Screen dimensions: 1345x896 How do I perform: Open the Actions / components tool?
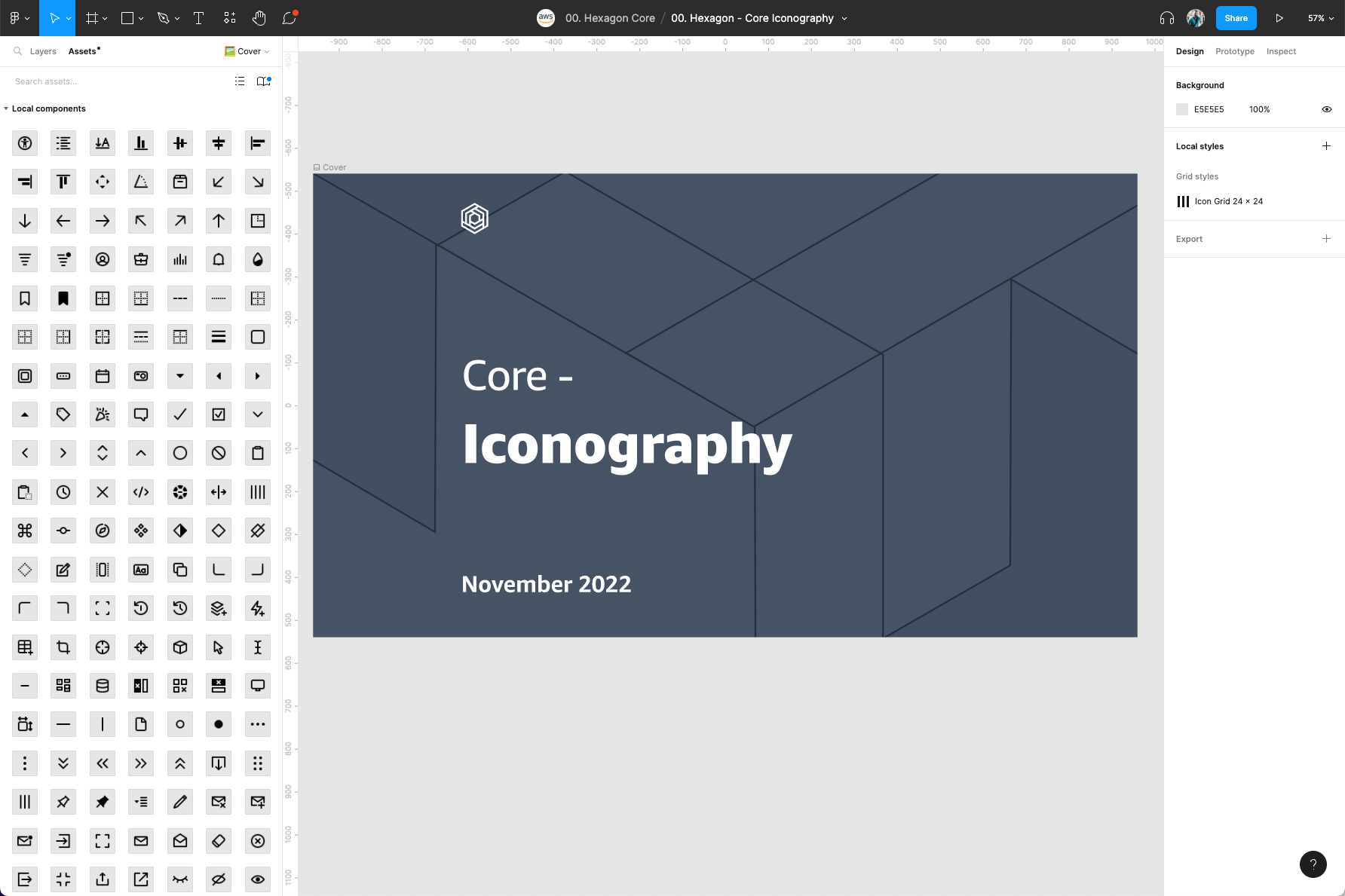229,17
